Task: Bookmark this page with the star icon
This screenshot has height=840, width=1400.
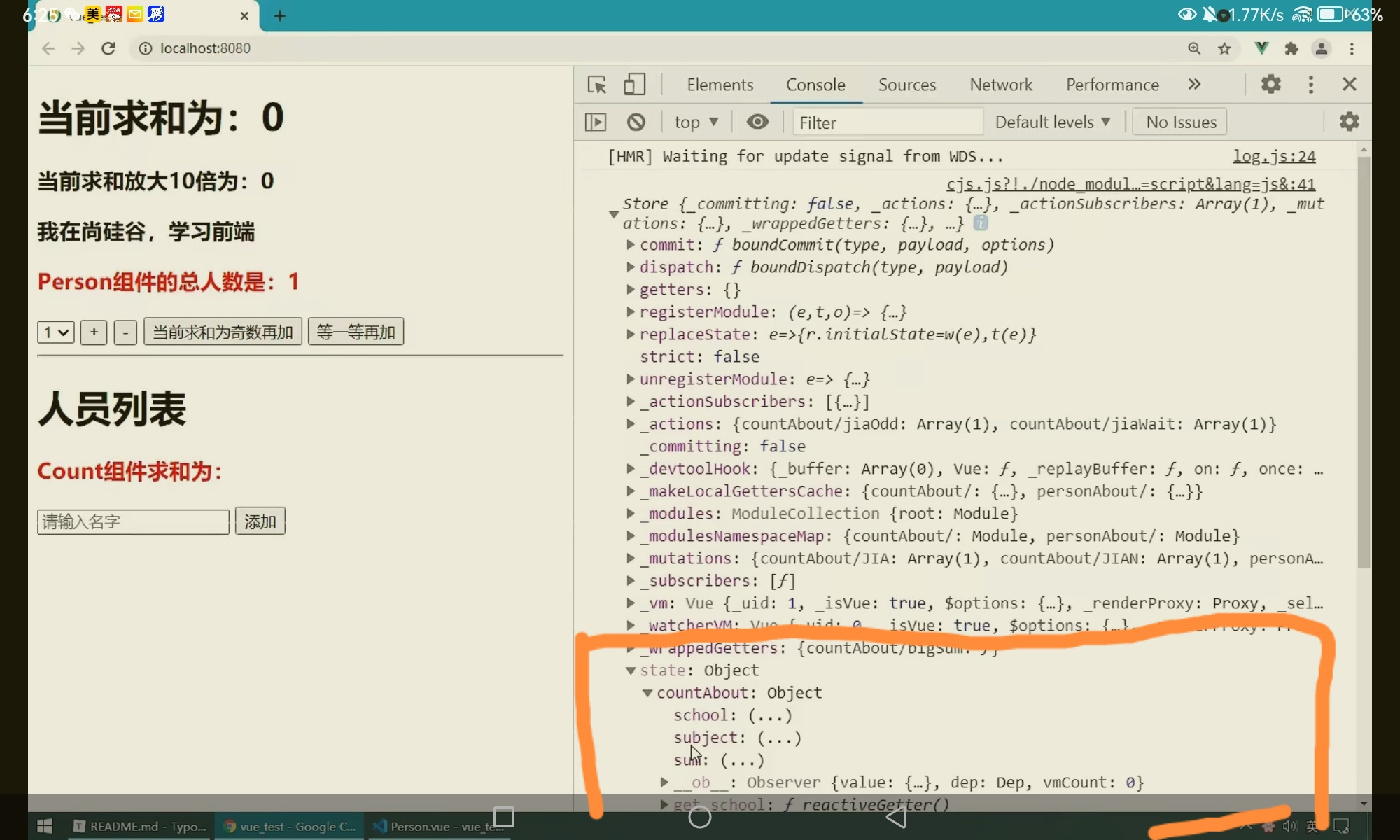Action: (1224, 48)
